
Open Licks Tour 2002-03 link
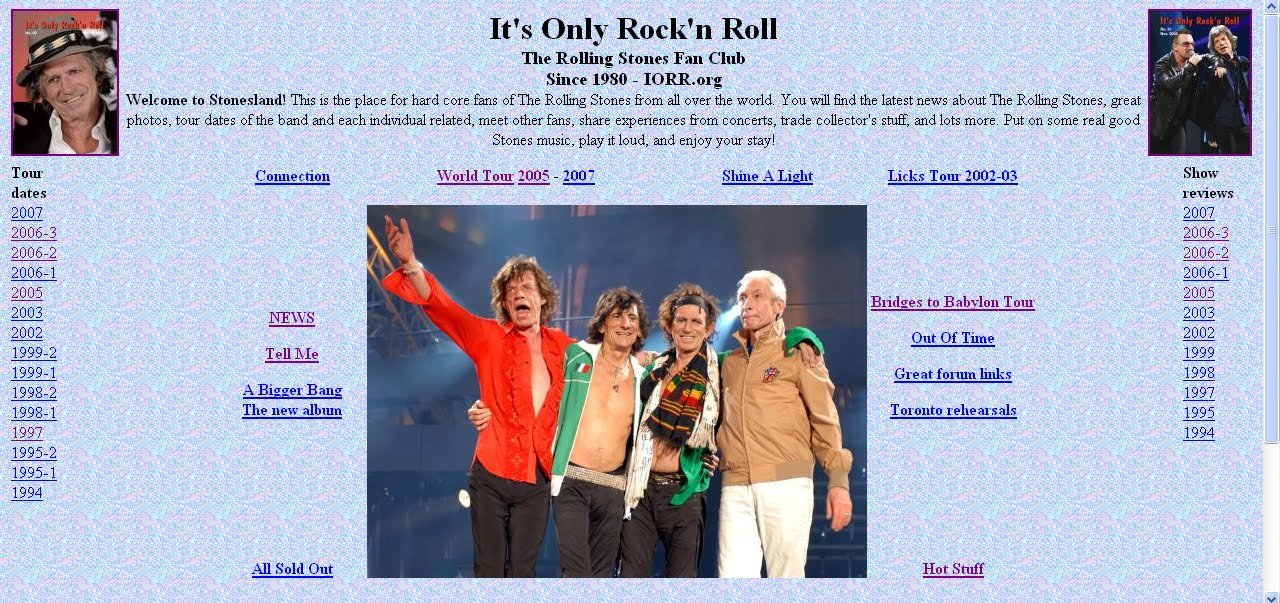952,176
